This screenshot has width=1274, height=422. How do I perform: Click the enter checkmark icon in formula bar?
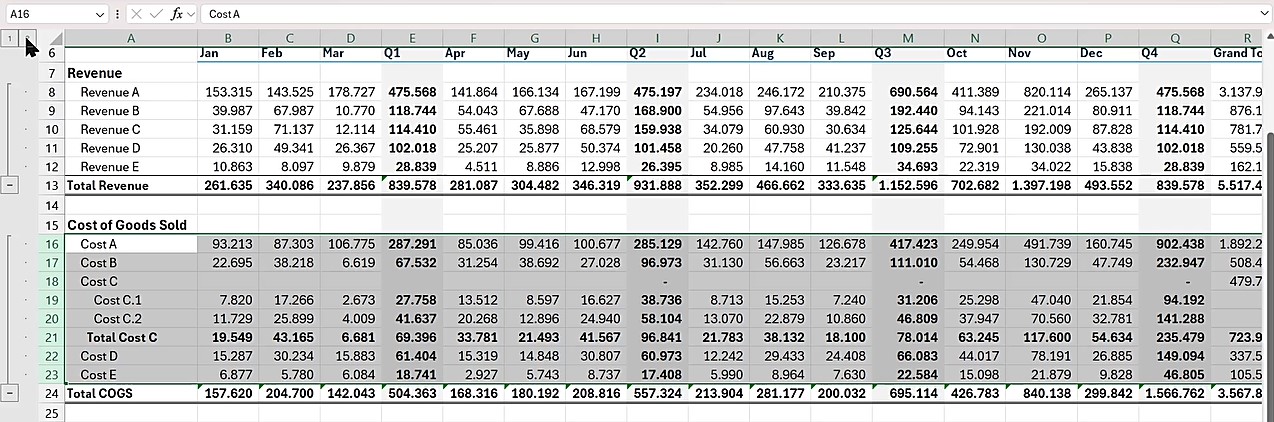(156, 14)
